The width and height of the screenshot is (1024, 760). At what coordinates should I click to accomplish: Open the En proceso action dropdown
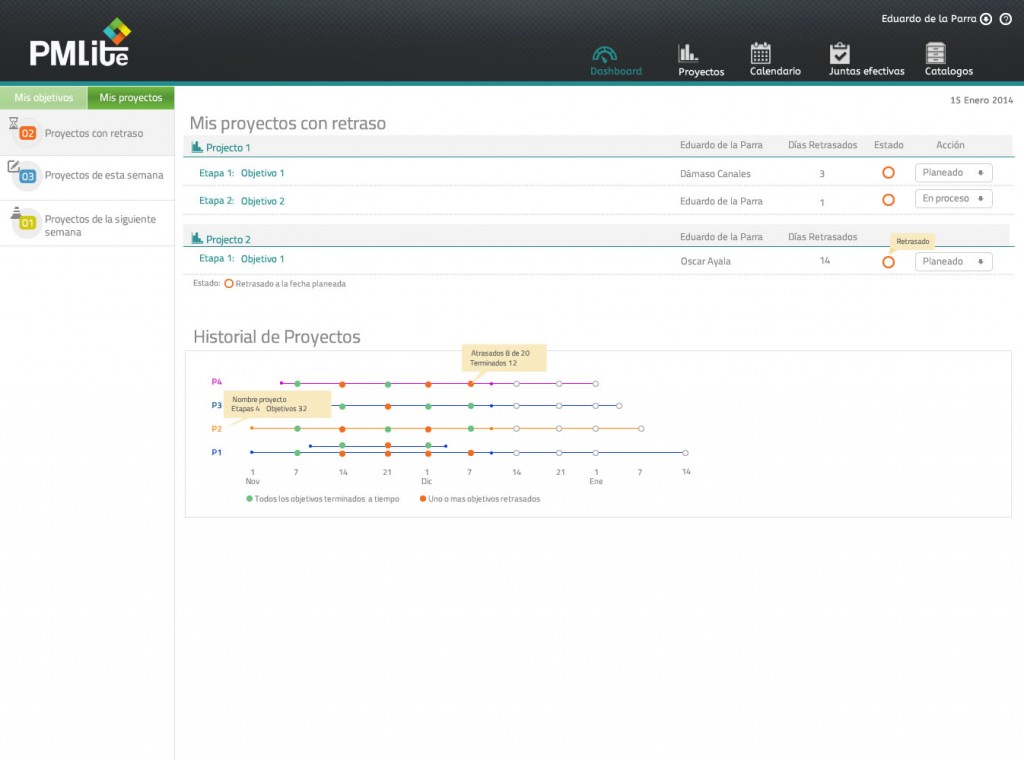click(x=953, y=198)
